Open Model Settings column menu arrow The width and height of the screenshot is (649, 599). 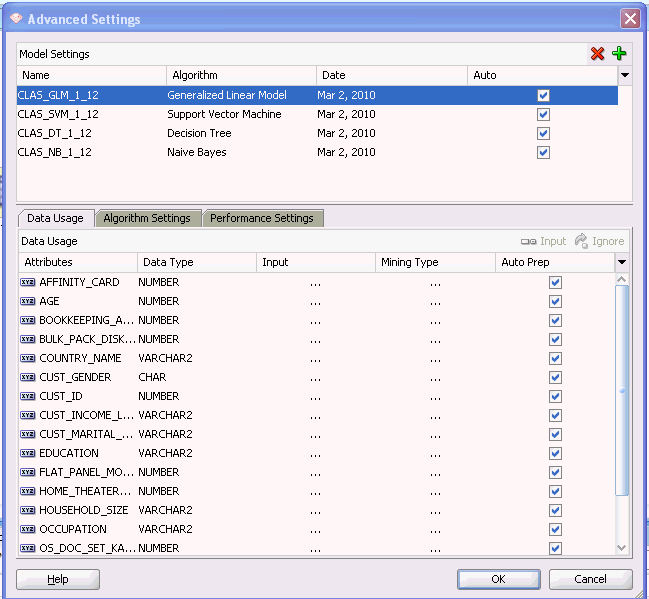pos(625,75)
